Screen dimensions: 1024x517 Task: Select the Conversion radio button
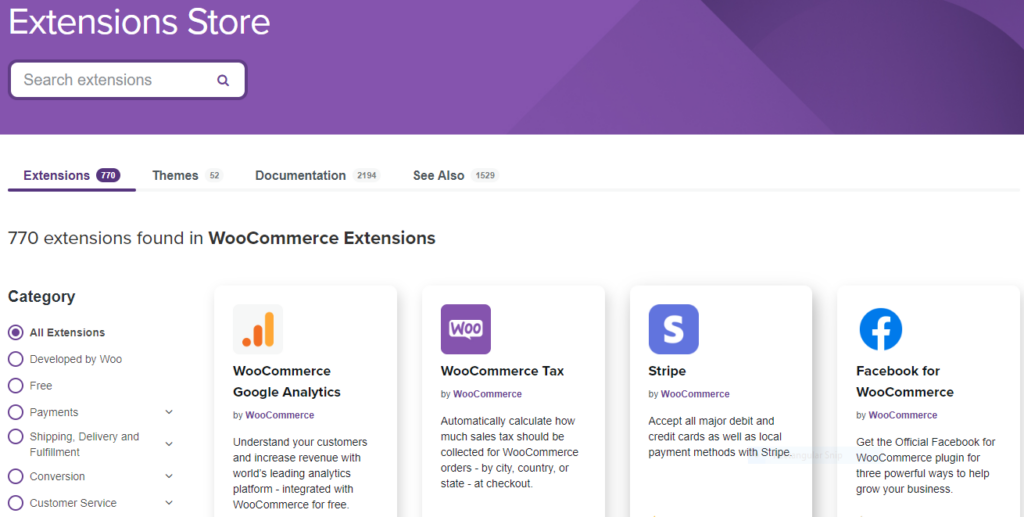point(16,477)
